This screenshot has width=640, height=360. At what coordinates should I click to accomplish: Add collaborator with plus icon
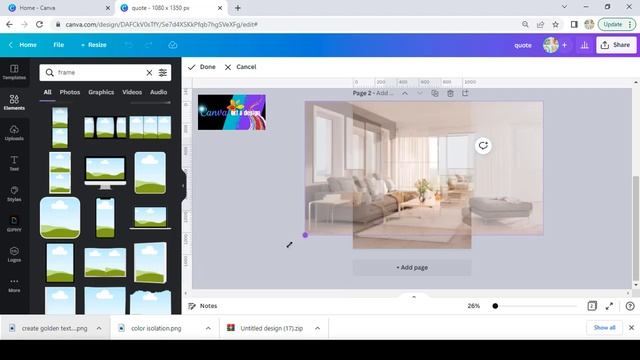[564, 45]
